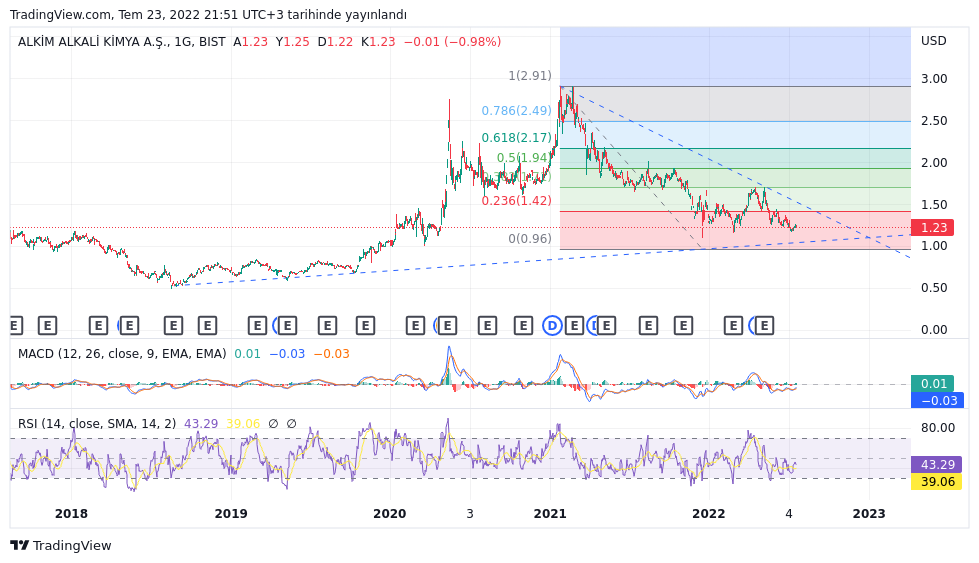The image size is (979, 563).
Task: Click the Fibonacci 1(2.91) level label
Action: click(530, 76)
